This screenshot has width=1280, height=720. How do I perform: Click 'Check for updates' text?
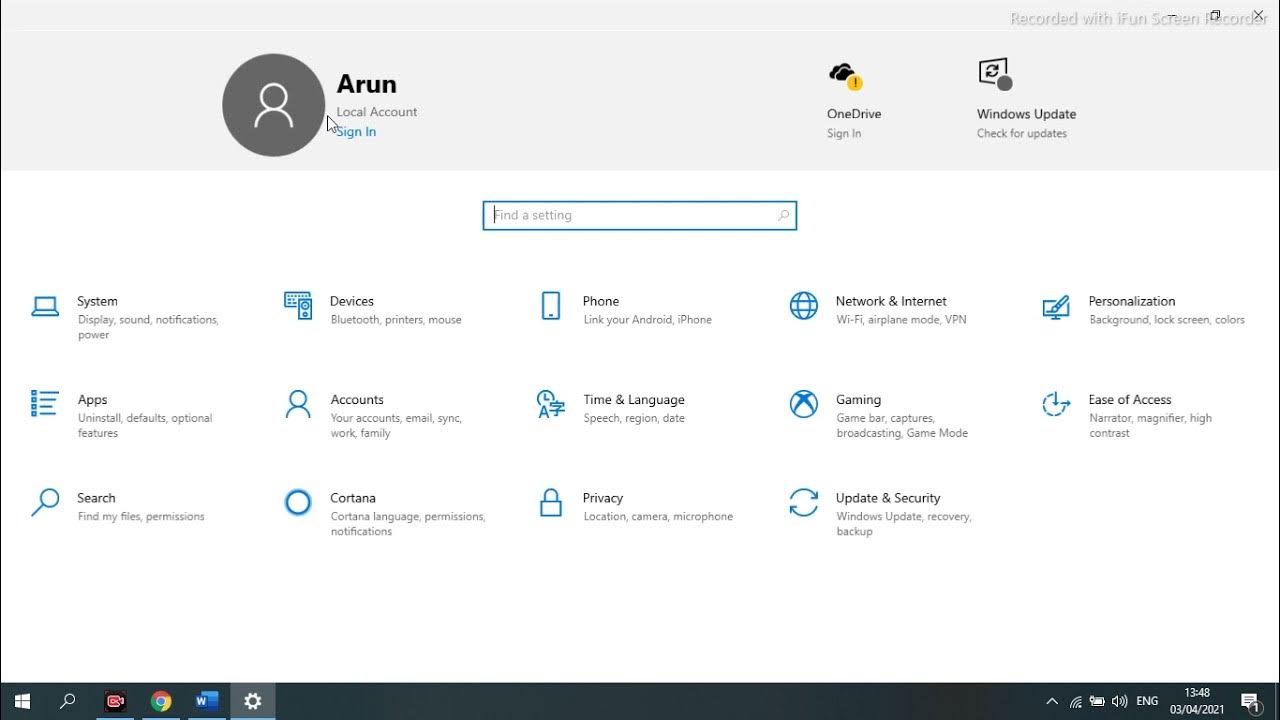click(x=1022, y=134)
